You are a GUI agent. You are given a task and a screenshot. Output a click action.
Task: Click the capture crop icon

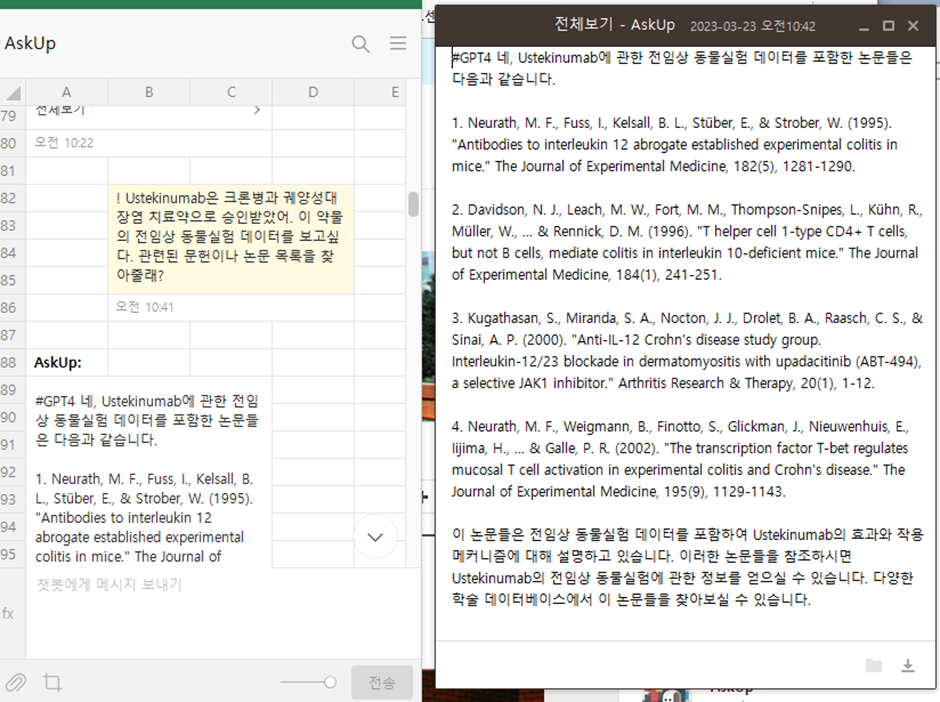[52, 682]
